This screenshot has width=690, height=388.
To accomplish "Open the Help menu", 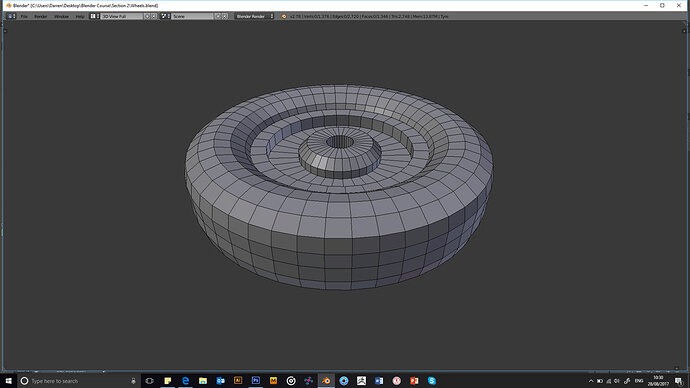I will pyautogui.click(x=80, y=16).
